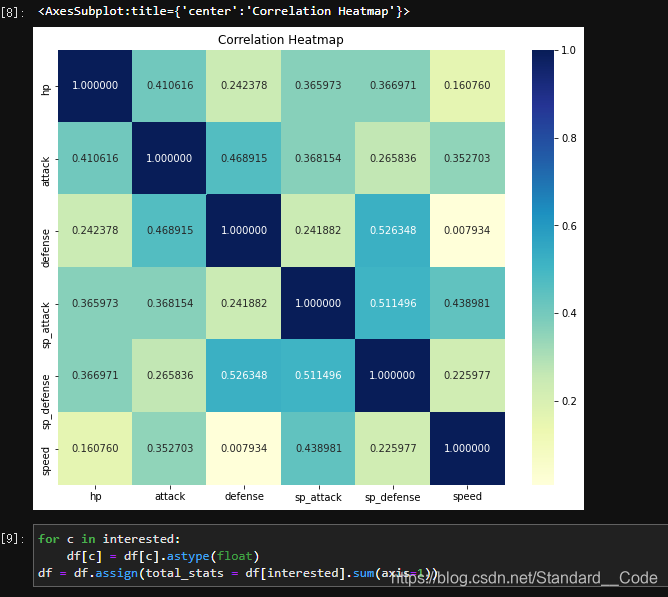Click the 'hp' label on the vertical axis

click(46, 89)
